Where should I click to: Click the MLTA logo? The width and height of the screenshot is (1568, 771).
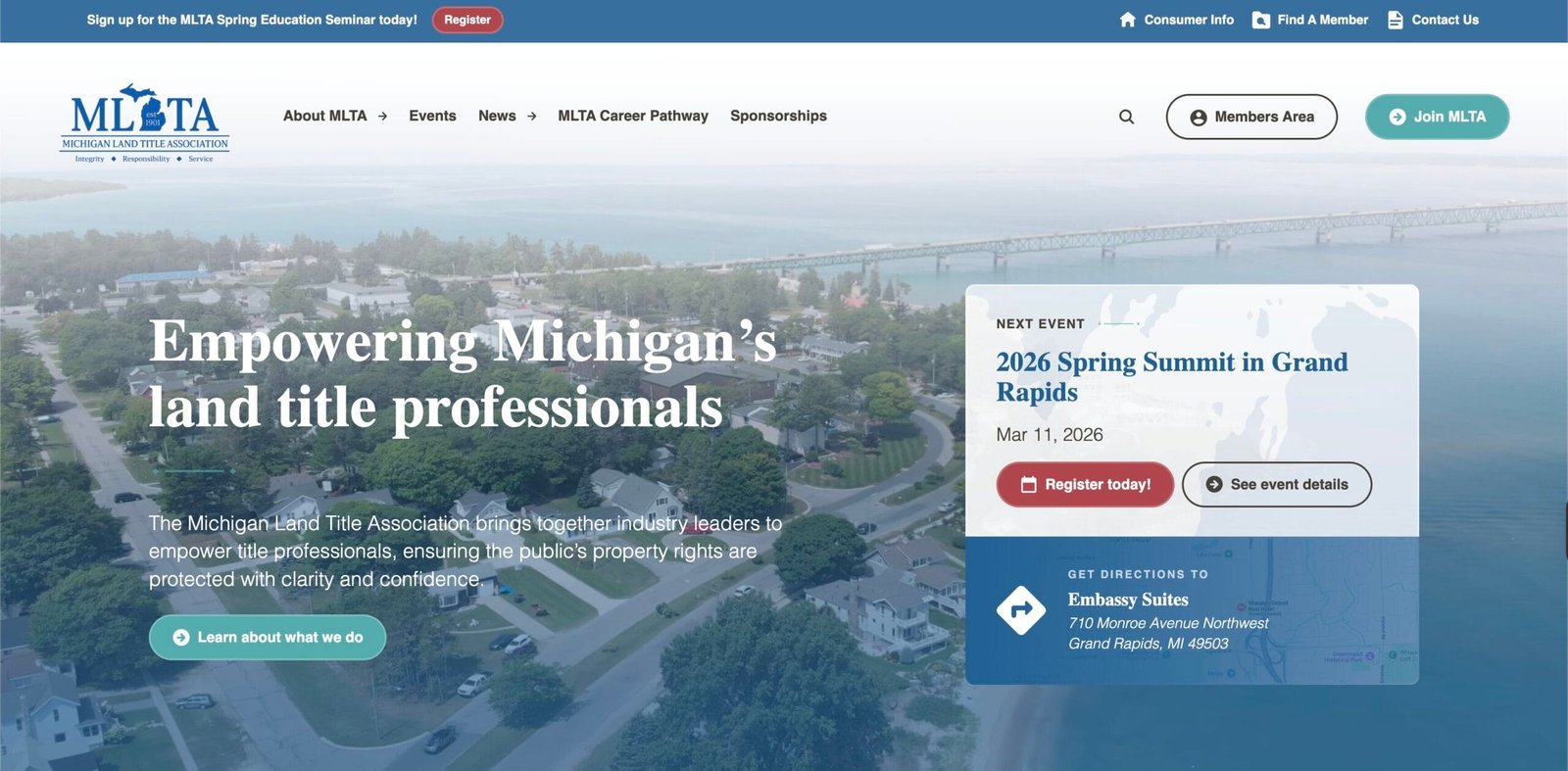click(x=145, y=122)
